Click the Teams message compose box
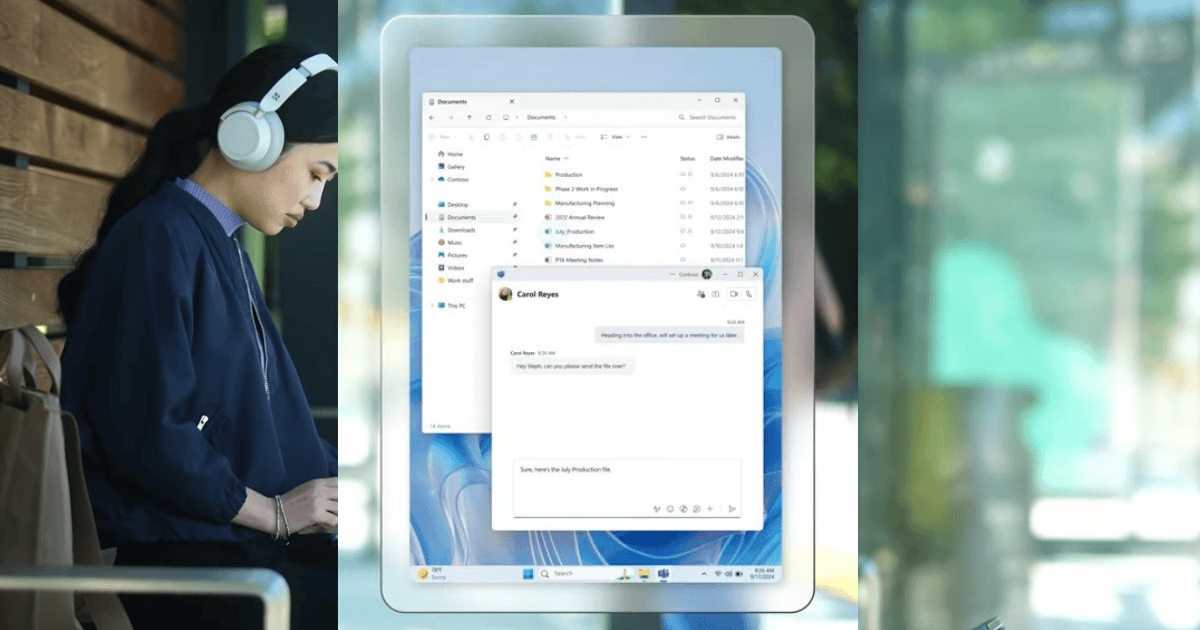The height and width of the screenshot is (630, 1200). [x=627, y=478]
